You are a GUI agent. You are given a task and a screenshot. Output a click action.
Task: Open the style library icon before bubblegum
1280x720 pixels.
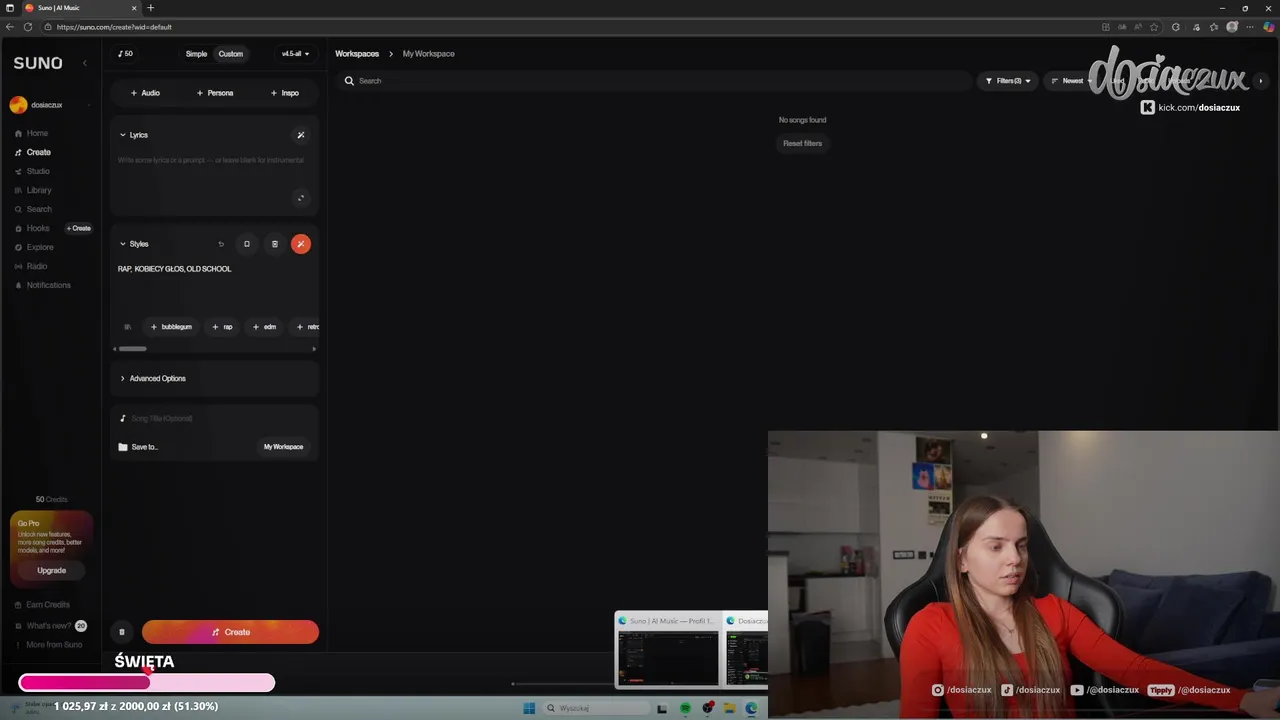(x=127, y=327)
